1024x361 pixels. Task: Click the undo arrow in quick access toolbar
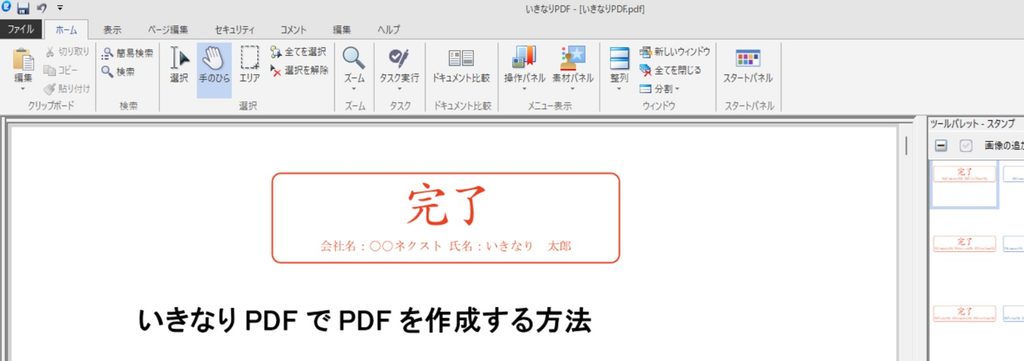(x=42, y=8)
